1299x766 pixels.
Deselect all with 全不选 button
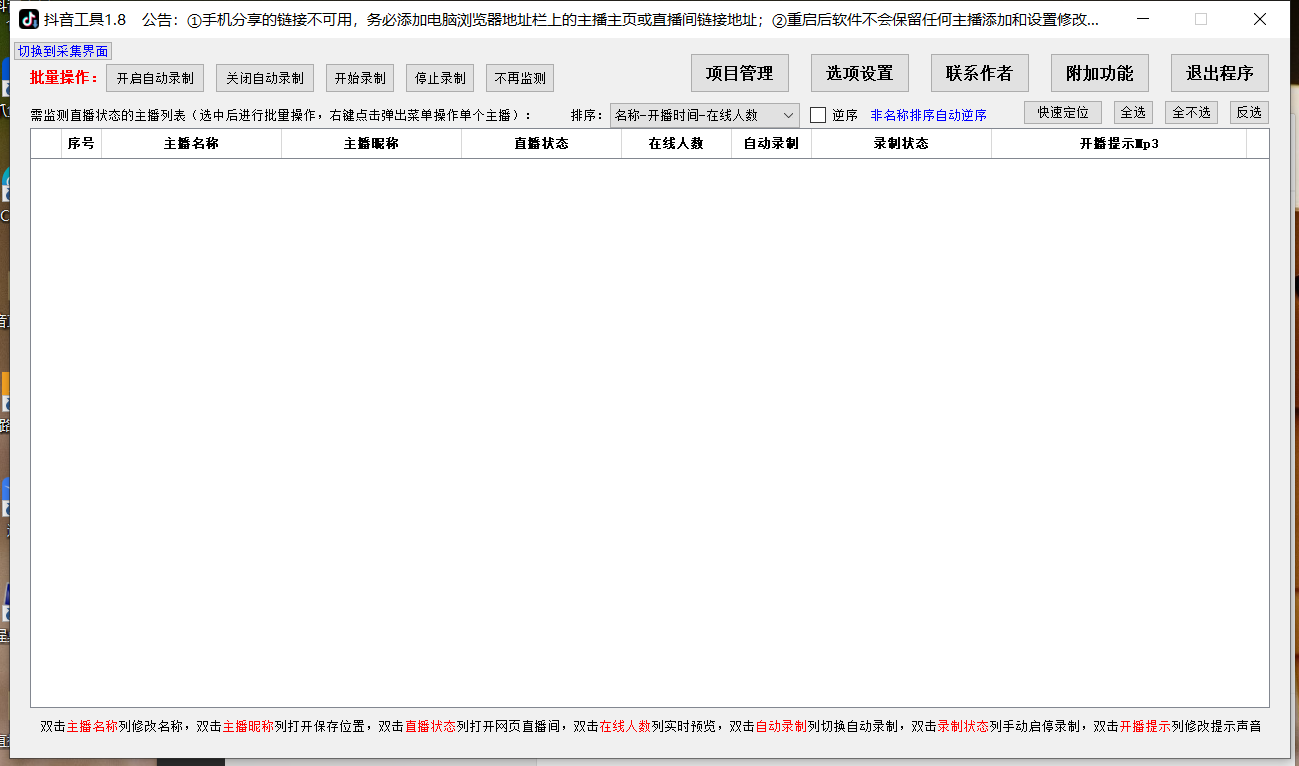point(1191,113)
